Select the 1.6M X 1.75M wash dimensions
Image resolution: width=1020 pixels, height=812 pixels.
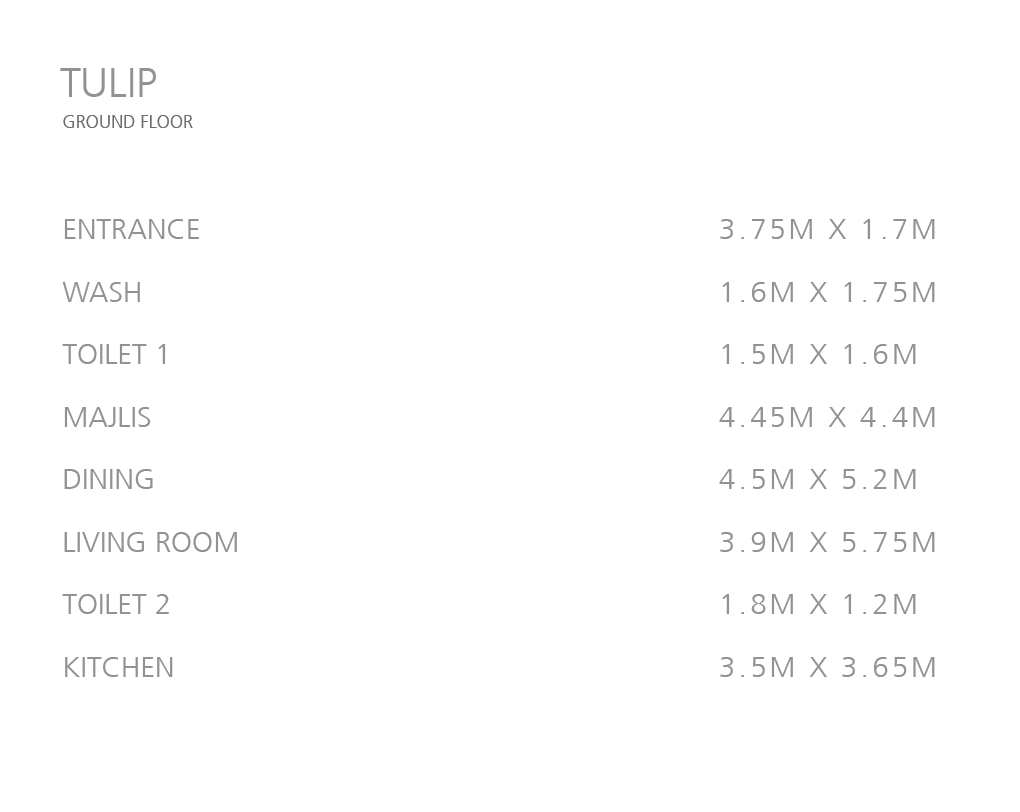pyautogui.click(x=828, y=293)
